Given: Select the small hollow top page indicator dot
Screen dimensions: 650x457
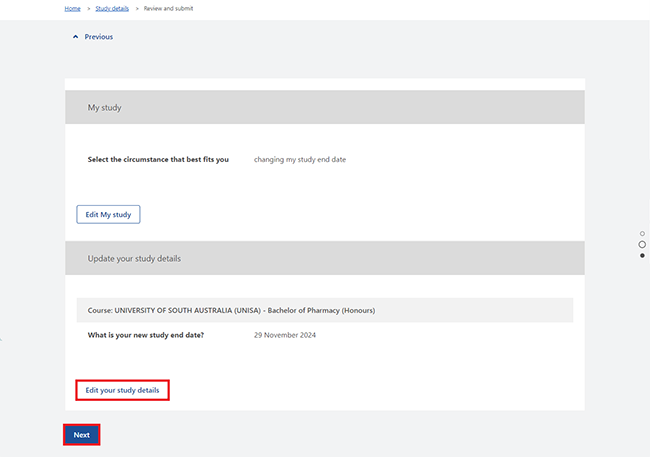Looking at the screenshot, I should click(642, 233).
